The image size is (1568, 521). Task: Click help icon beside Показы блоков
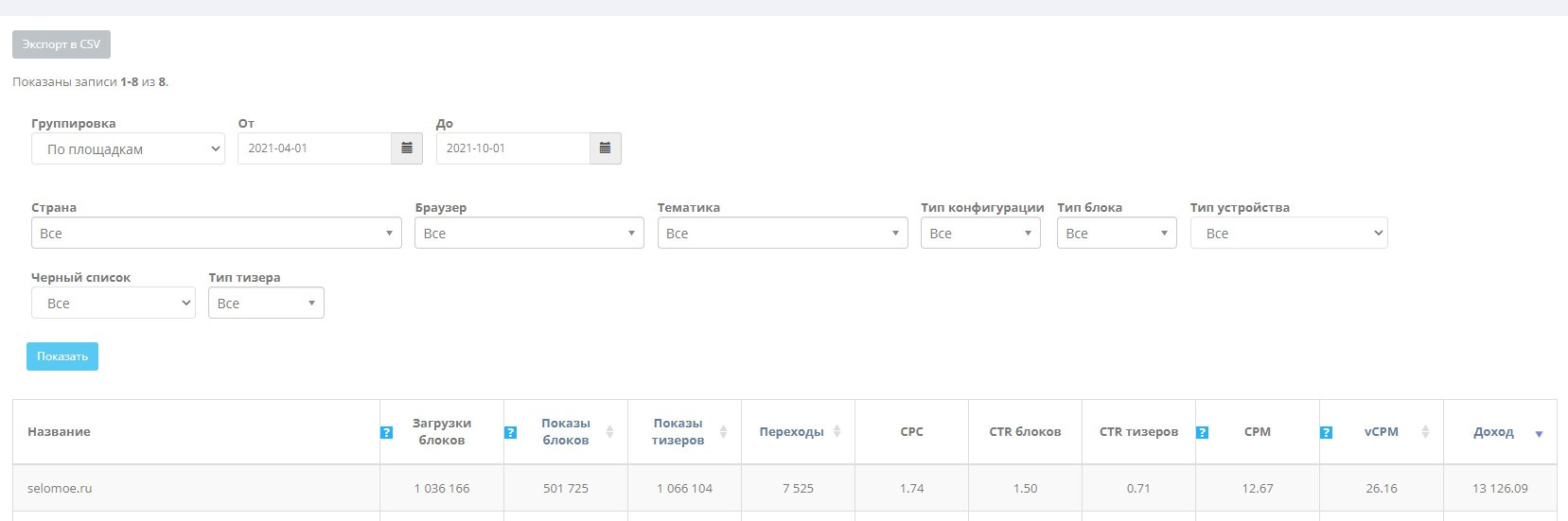point(510,433)
